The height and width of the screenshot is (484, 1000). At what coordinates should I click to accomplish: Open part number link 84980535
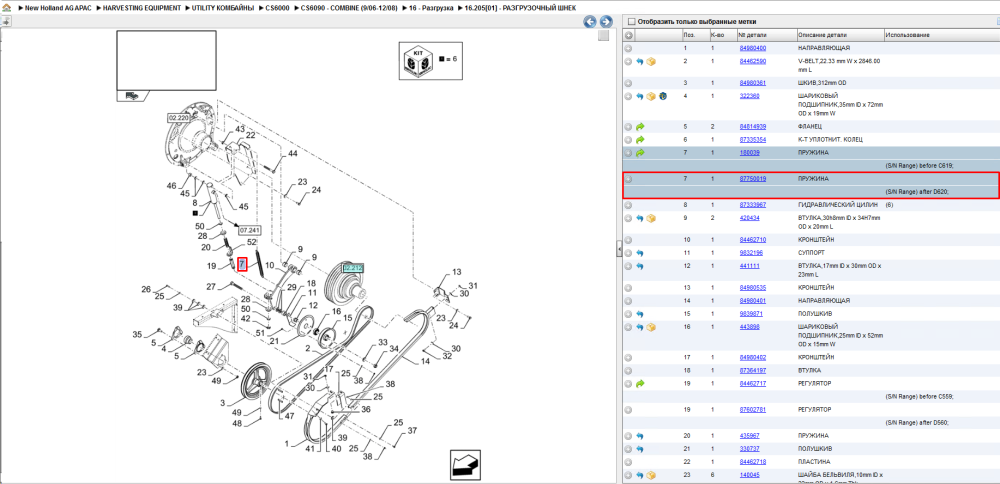[x=753, y=288]
